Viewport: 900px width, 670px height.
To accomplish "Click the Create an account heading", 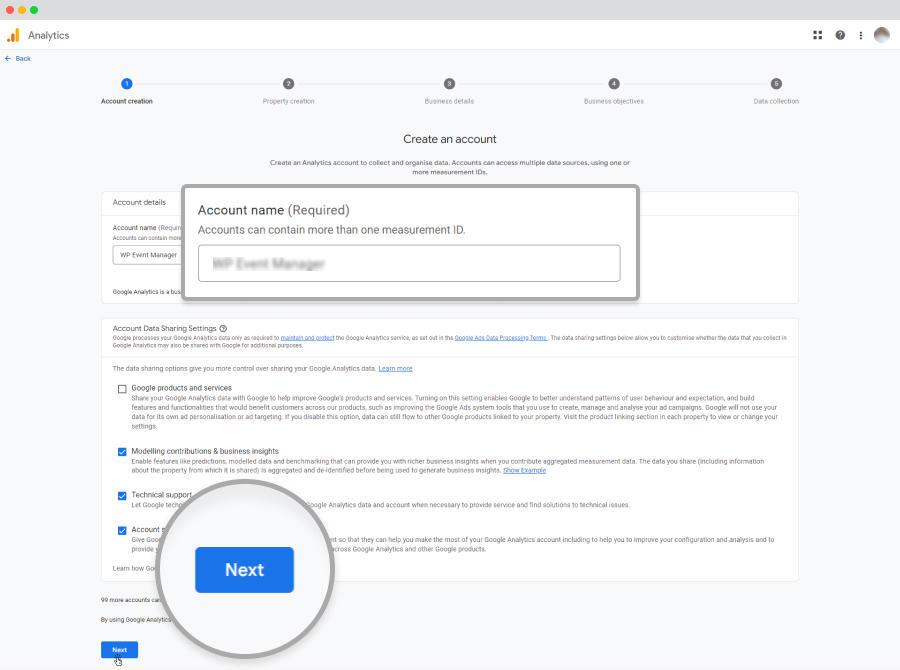I will 449,139.
